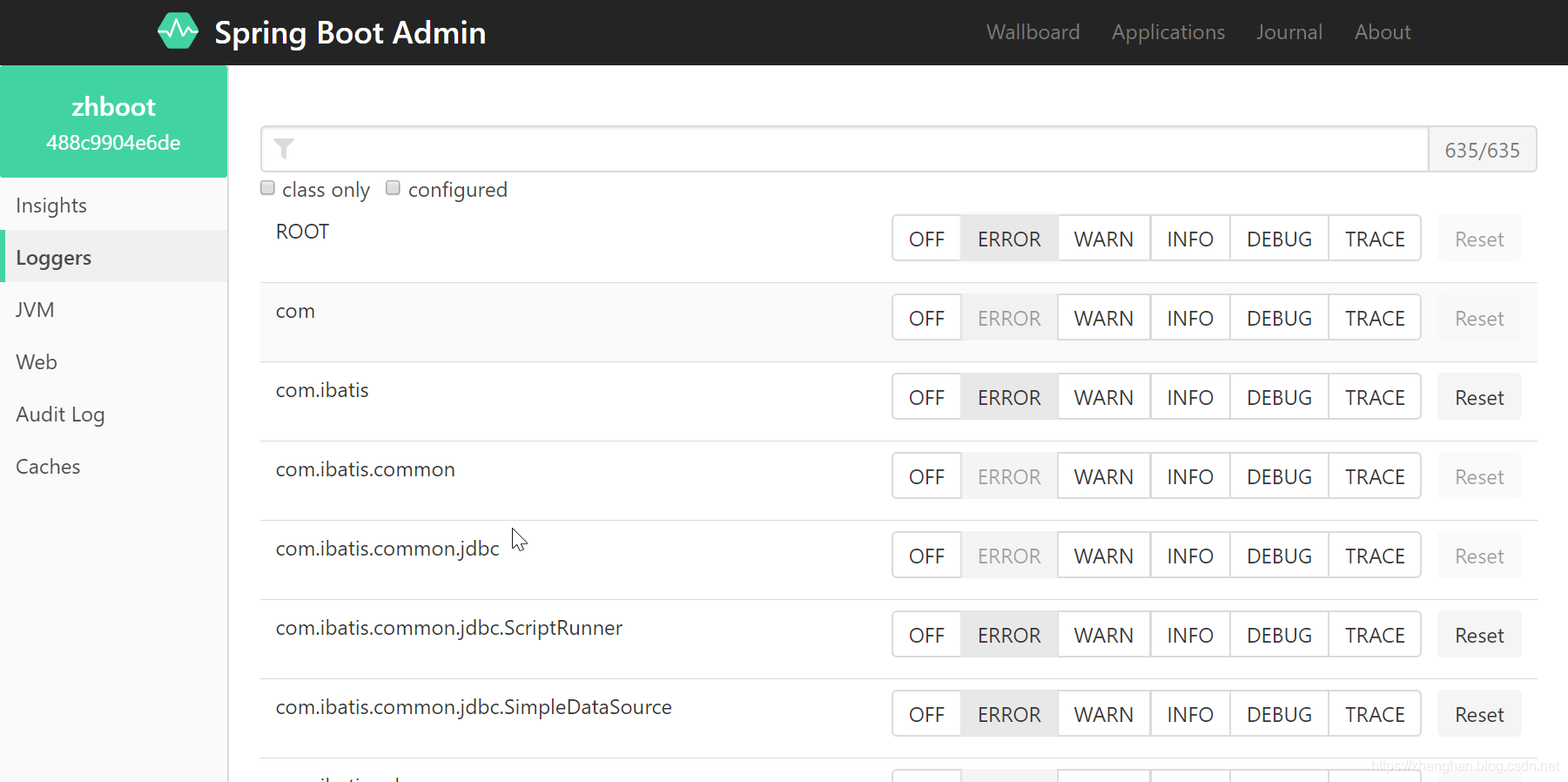Screen dimensions: 1568x782
Task: Set ROOT logger to TRACE
Action: click(1375, 239)
